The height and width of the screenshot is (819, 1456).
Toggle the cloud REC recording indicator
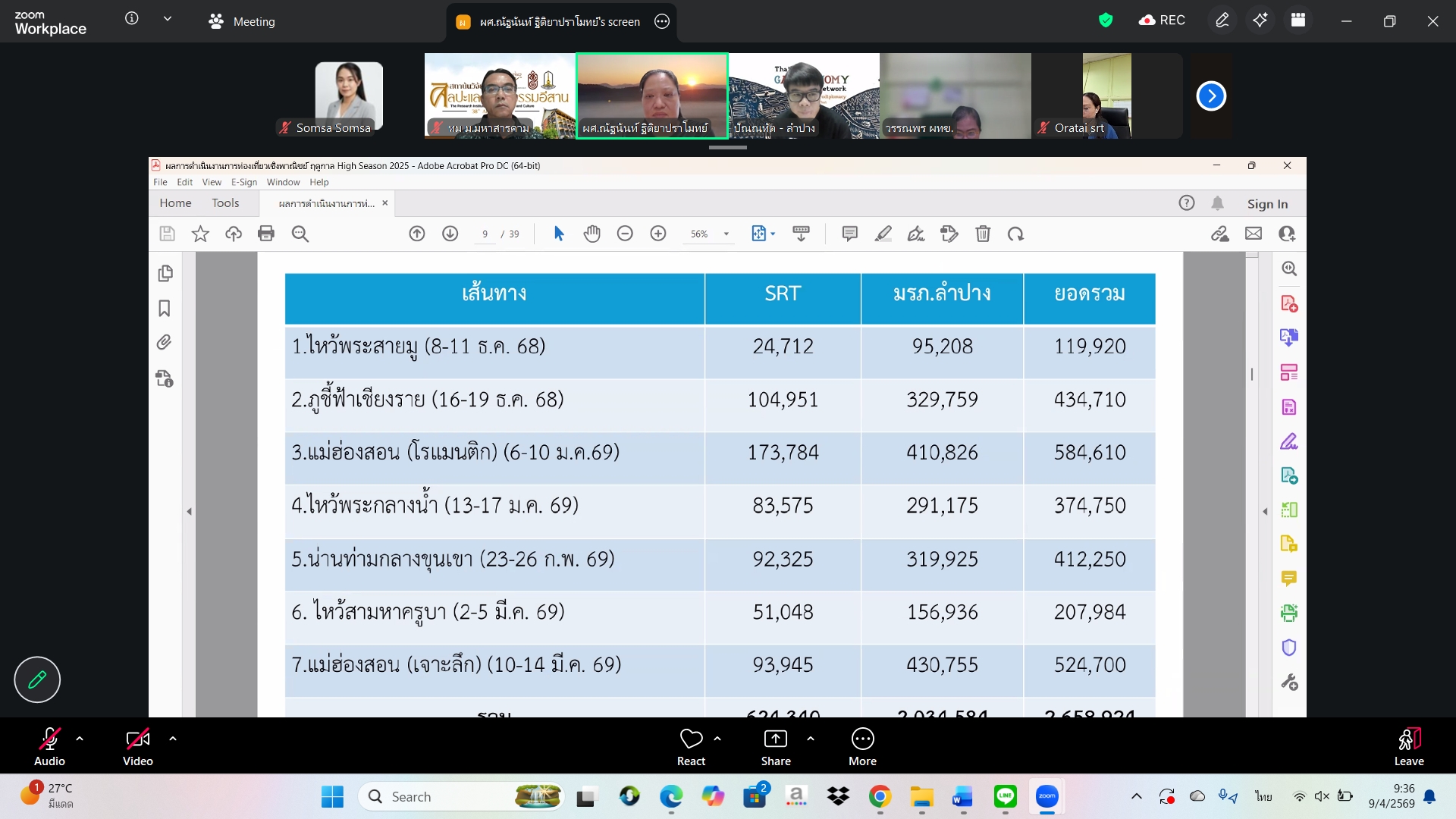1162,20
